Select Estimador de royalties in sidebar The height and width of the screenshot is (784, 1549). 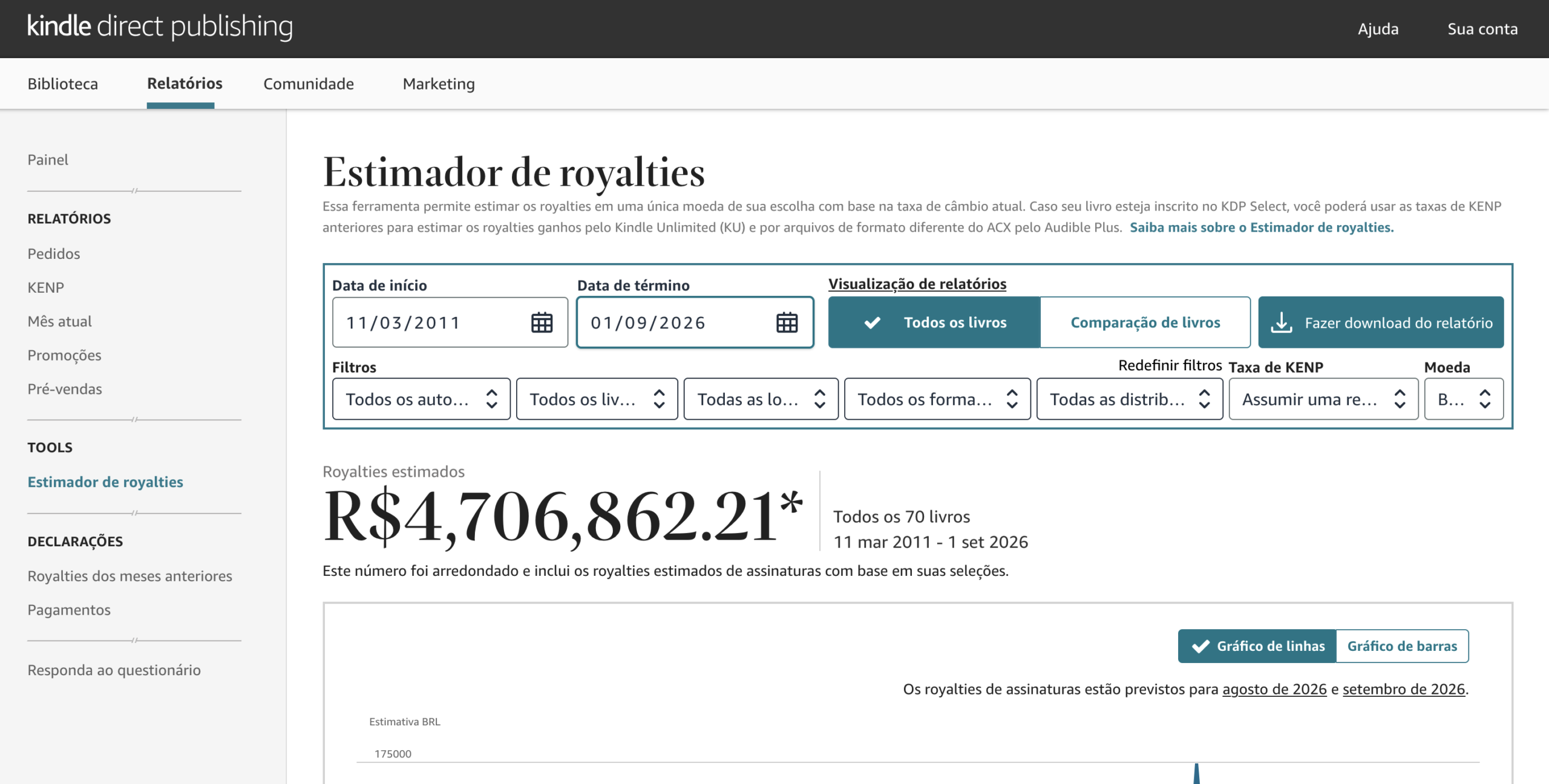pyautogui.click(x=105, y=482)
